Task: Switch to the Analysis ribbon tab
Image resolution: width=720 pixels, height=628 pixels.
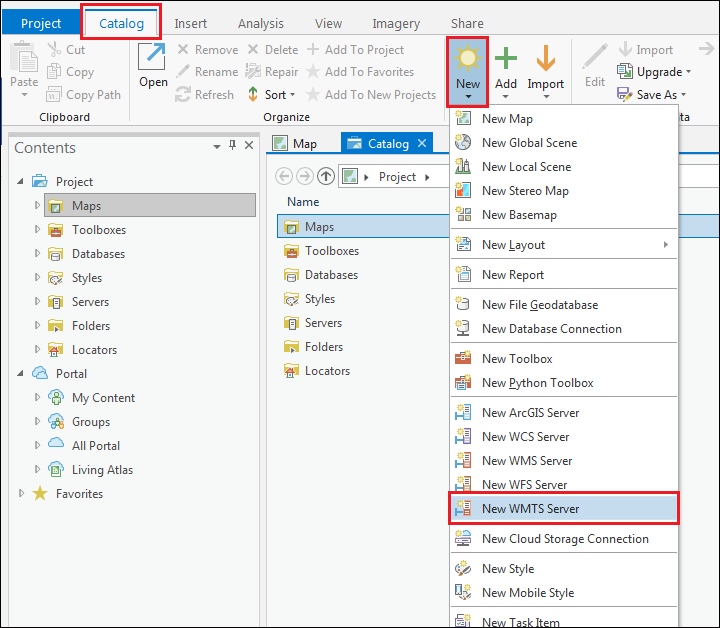Action: tap(260, 23)
